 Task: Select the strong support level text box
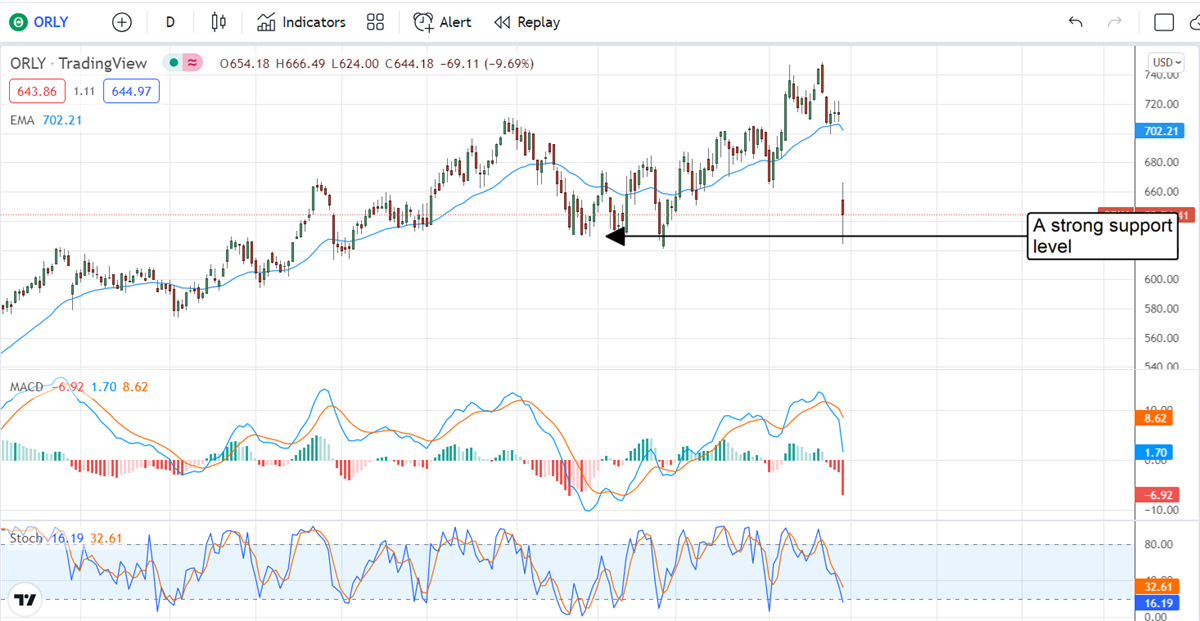(1102, 236)
